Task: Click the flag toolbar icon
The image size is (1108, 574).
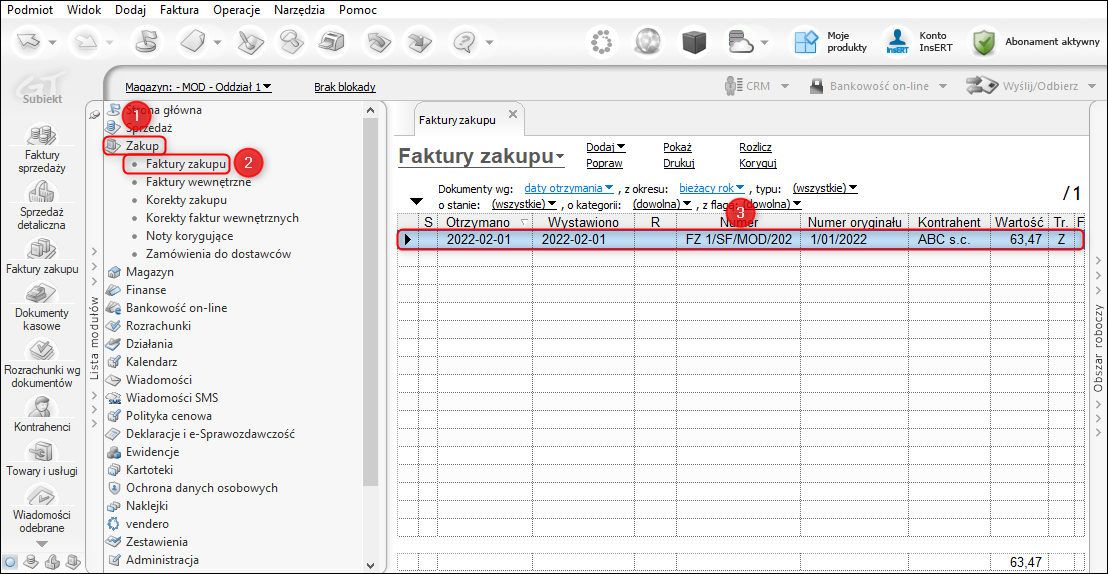Action: [146, 42]
